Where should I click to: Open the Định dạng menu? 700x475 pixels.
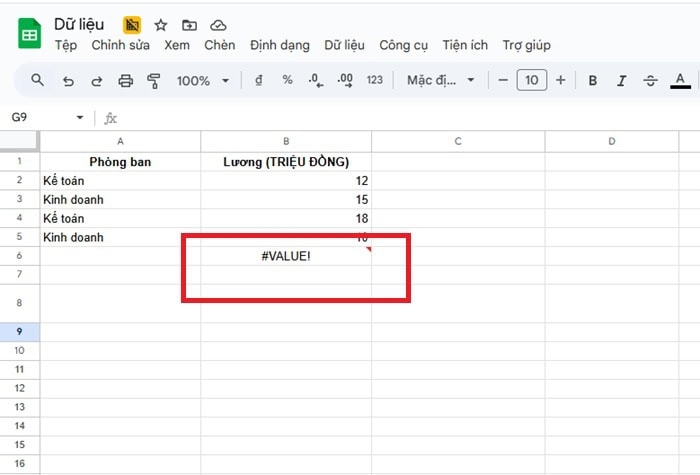point(280,45)
